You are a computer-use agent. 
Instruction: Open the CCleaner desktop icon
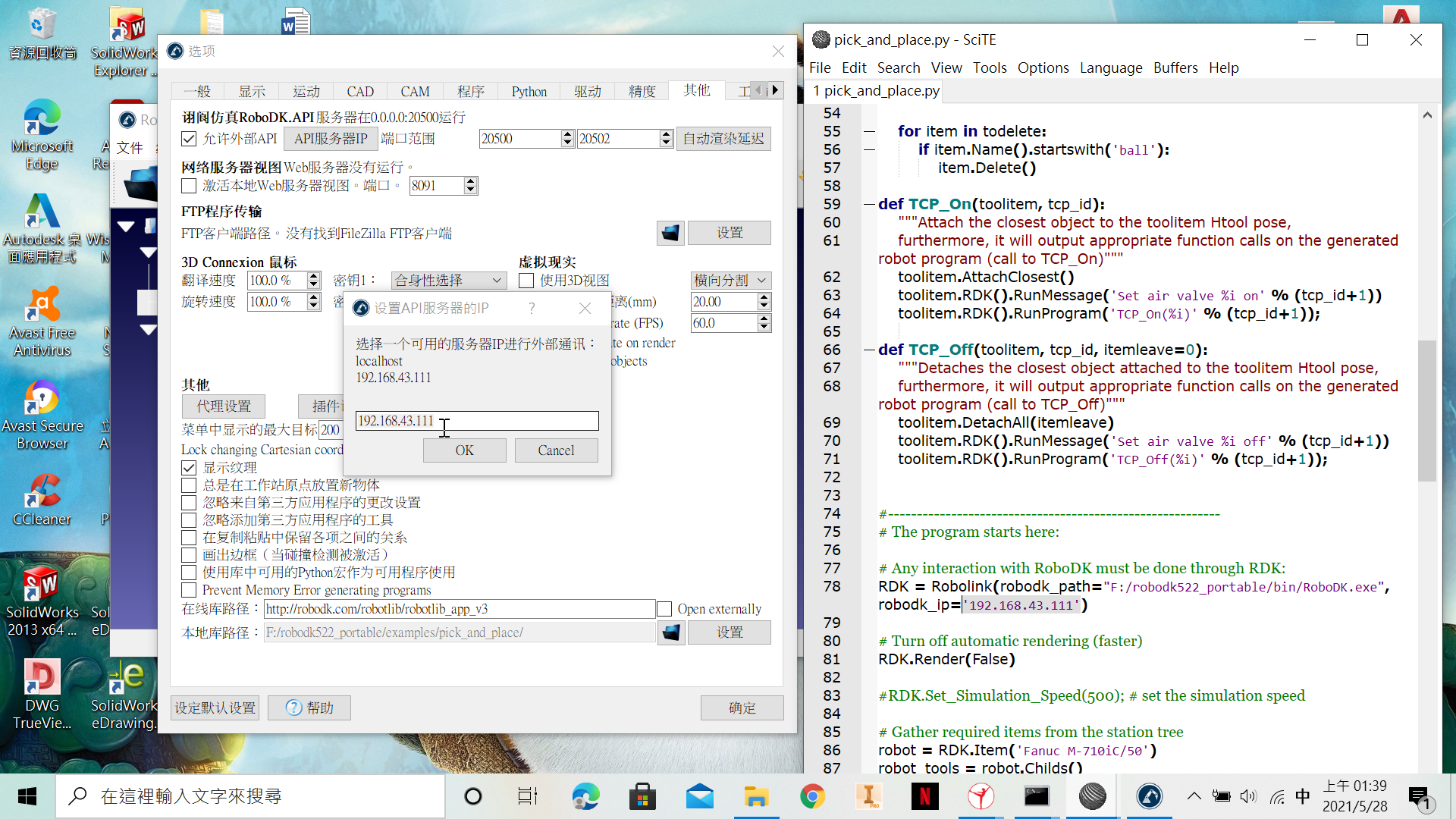pos(42,500)
